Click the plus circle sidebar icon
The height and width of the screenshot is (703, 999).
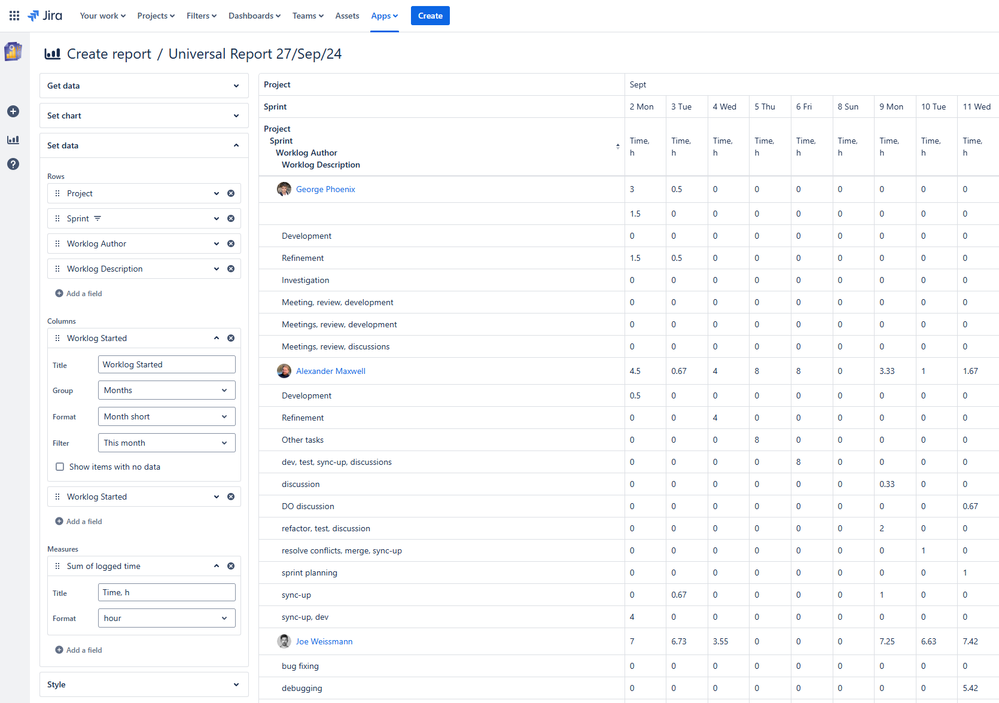(x=13, y=112)
